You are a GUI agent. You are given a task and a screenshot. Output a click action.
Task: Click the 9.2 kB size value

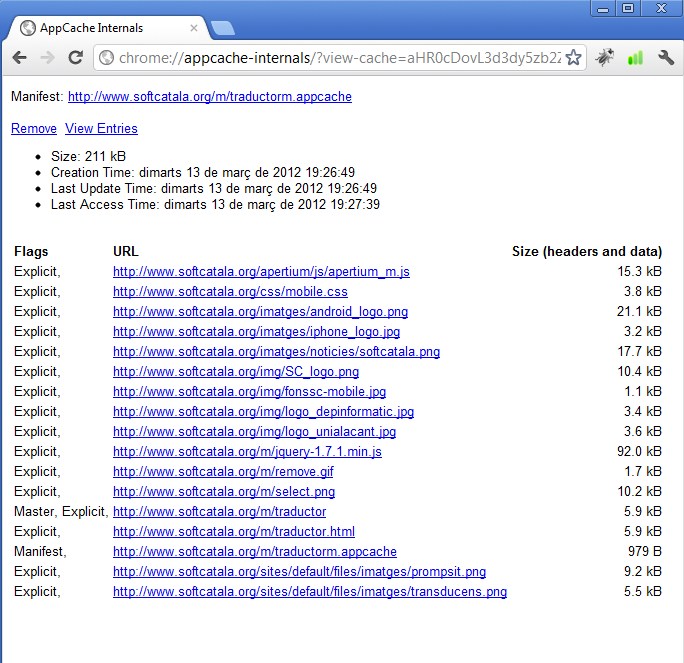tap(643, 572)
